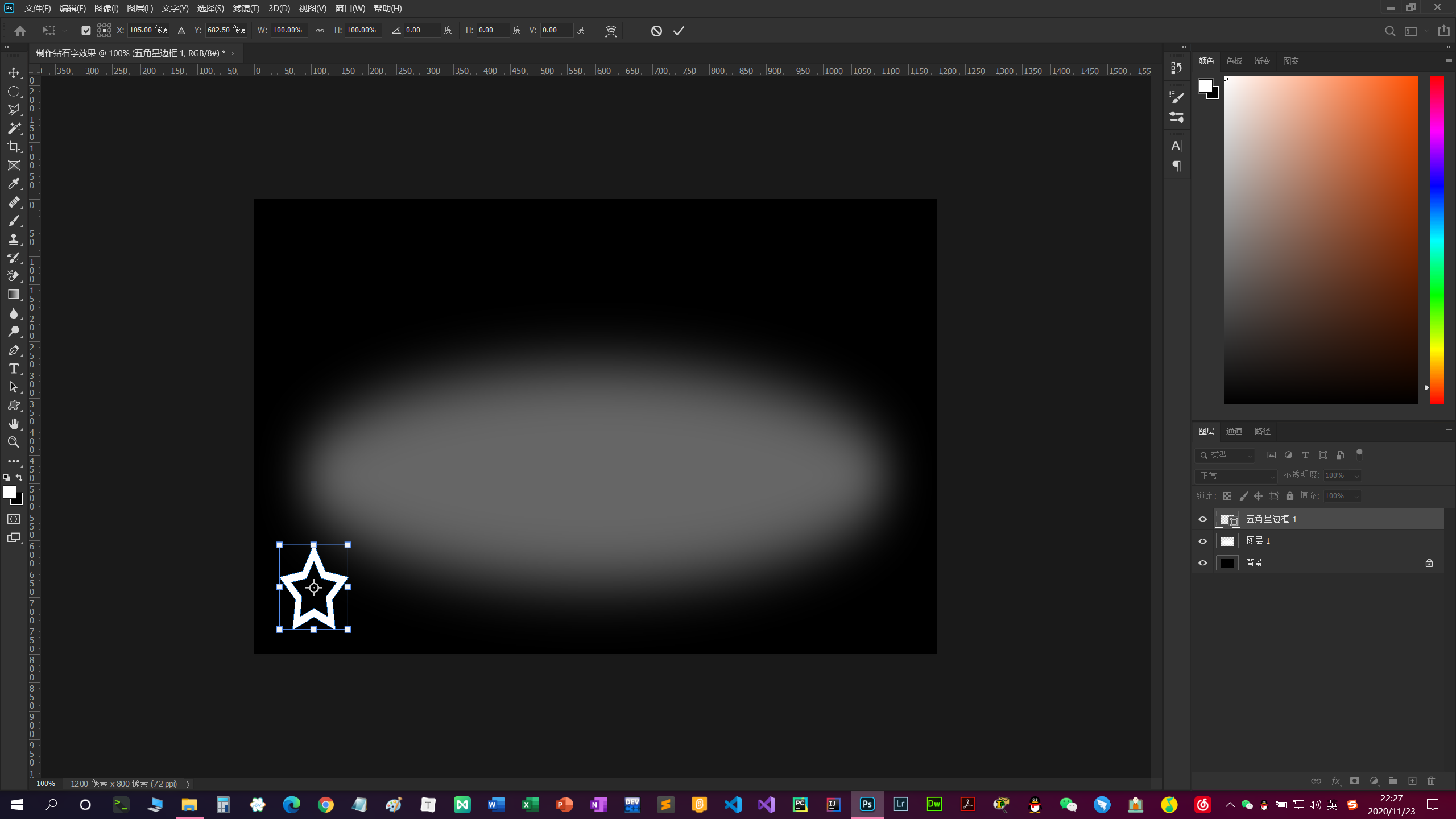Toggle relative positioning triangle for reference point
The height and width of the screenshot is (819, 1456).
(x=181, y=31)
